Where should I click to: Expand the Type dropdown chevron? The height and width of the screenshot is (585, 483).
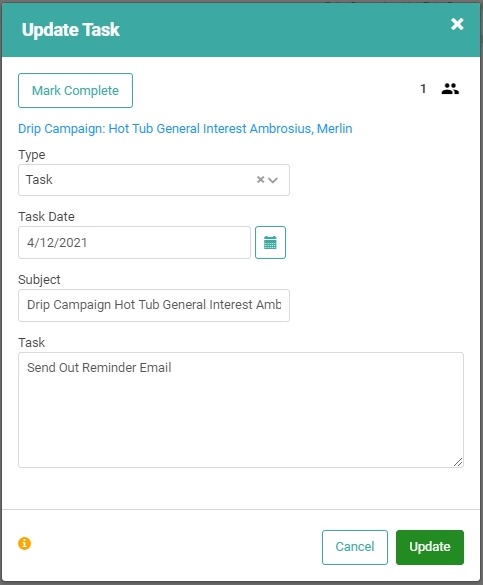273,180
